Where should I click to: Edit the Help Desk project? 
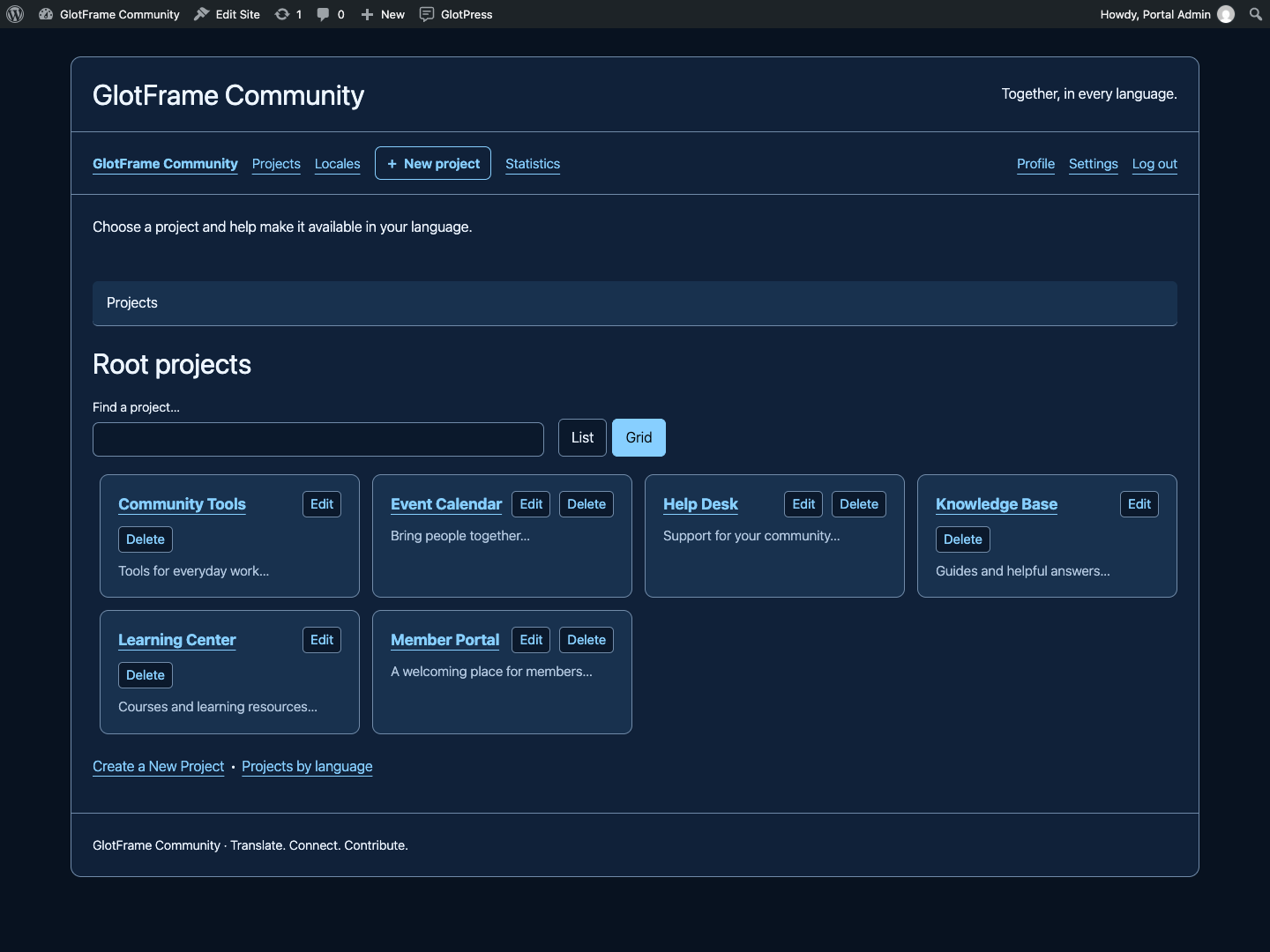click(x=803, y=504)
